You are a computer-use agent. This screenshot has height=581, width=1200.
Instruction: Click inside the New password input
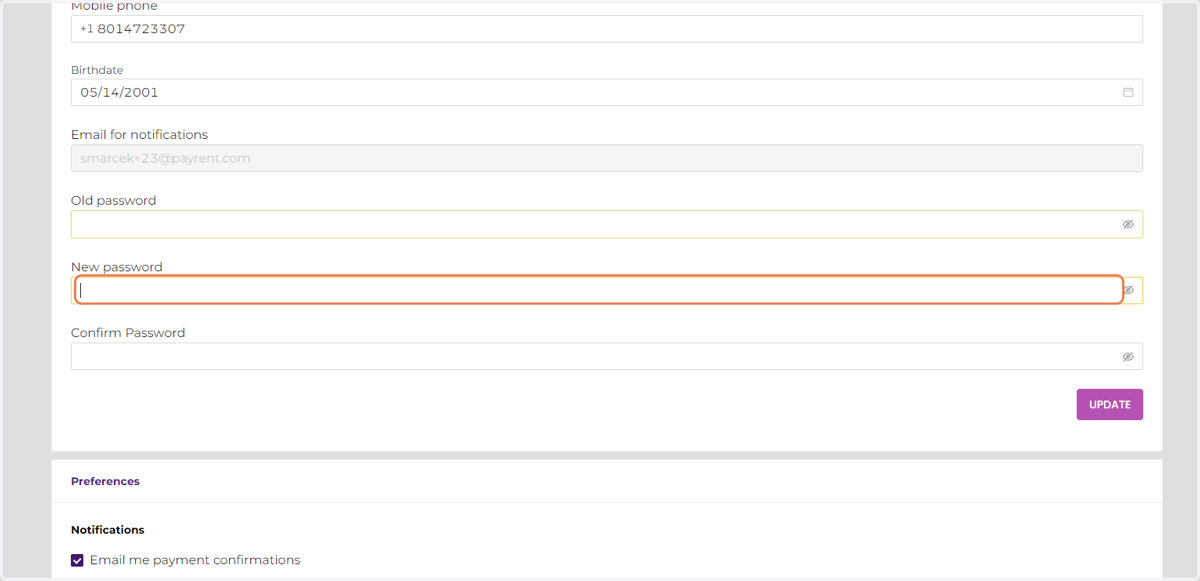599,290
